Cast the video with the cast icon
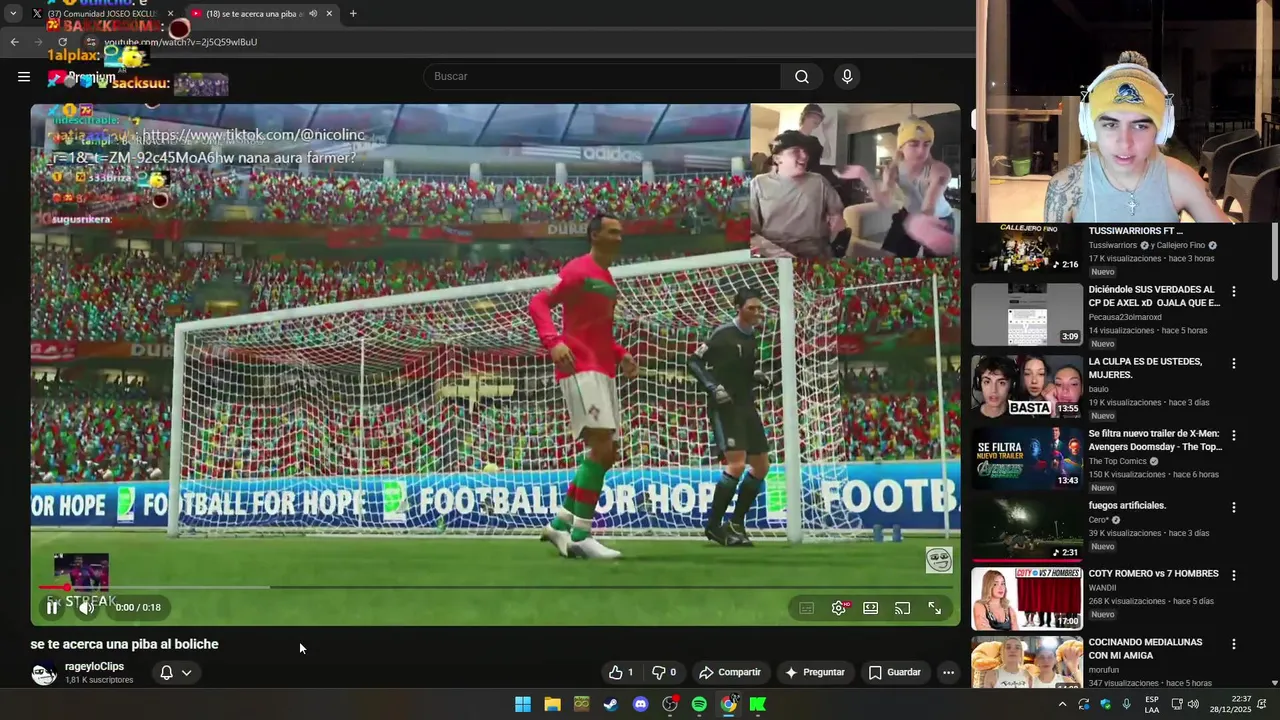This screenshot has width=1280, height=720. coord(903,608)
